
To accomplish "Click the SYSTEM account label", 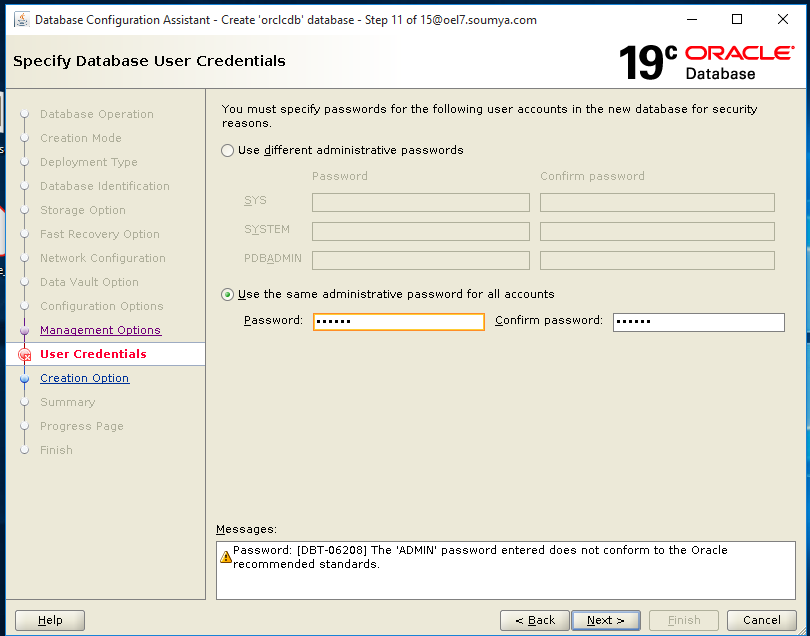I will 267,229.
